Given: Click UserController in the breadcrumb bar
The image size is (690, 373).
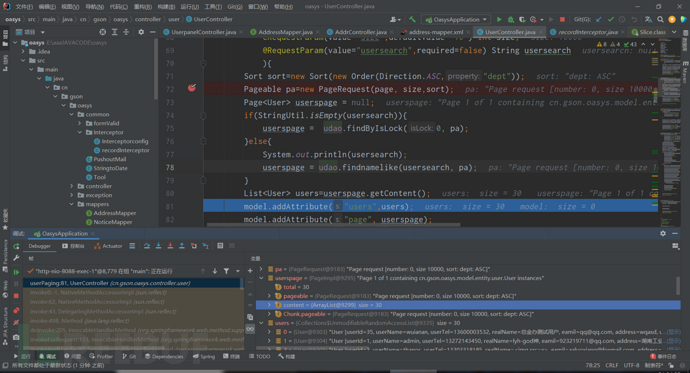Looking at the screenshot, I should [209, 19].
